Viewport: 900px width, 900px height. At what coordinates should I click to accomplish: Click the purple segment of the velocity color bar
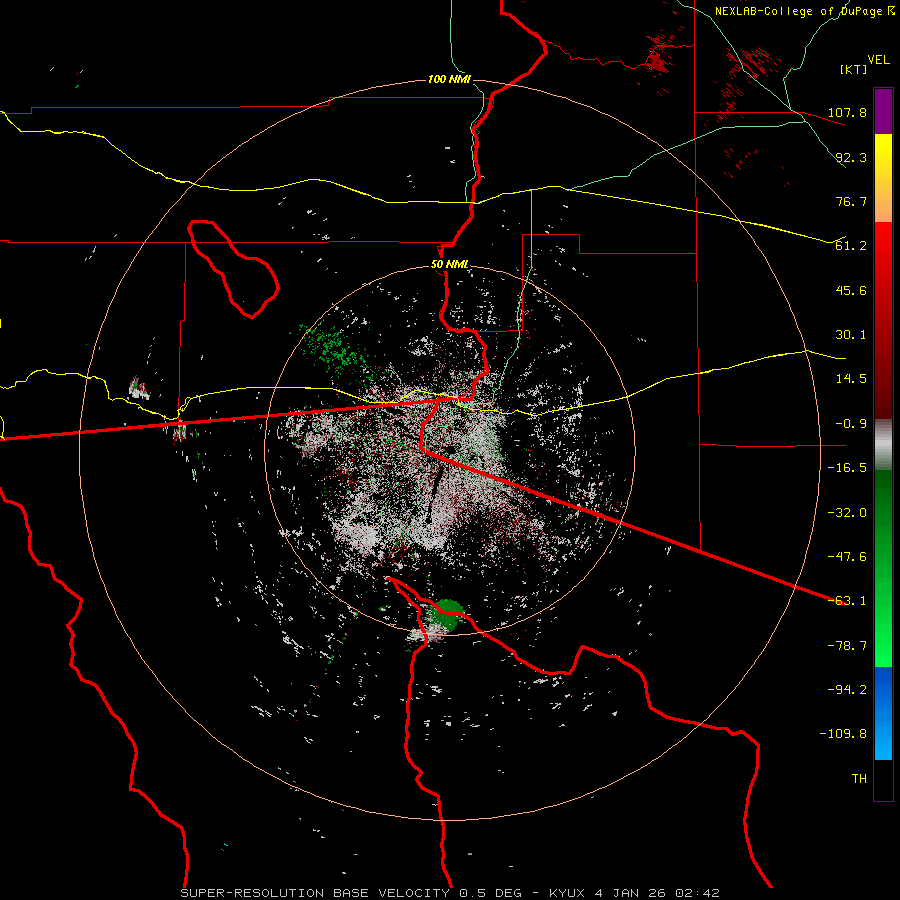(883, 111)
